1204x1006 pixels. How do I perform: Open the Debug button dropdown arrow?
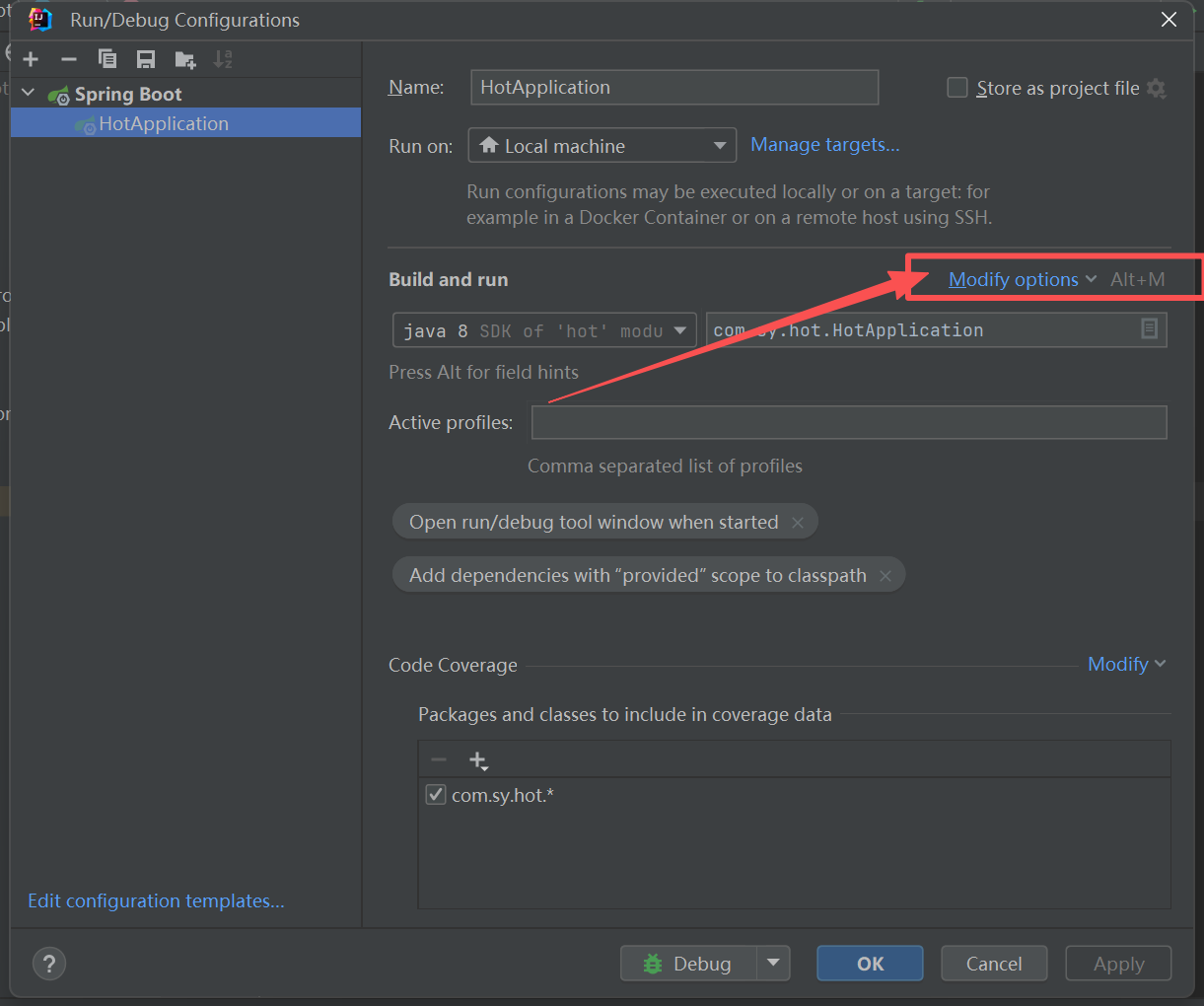[773, 964]
